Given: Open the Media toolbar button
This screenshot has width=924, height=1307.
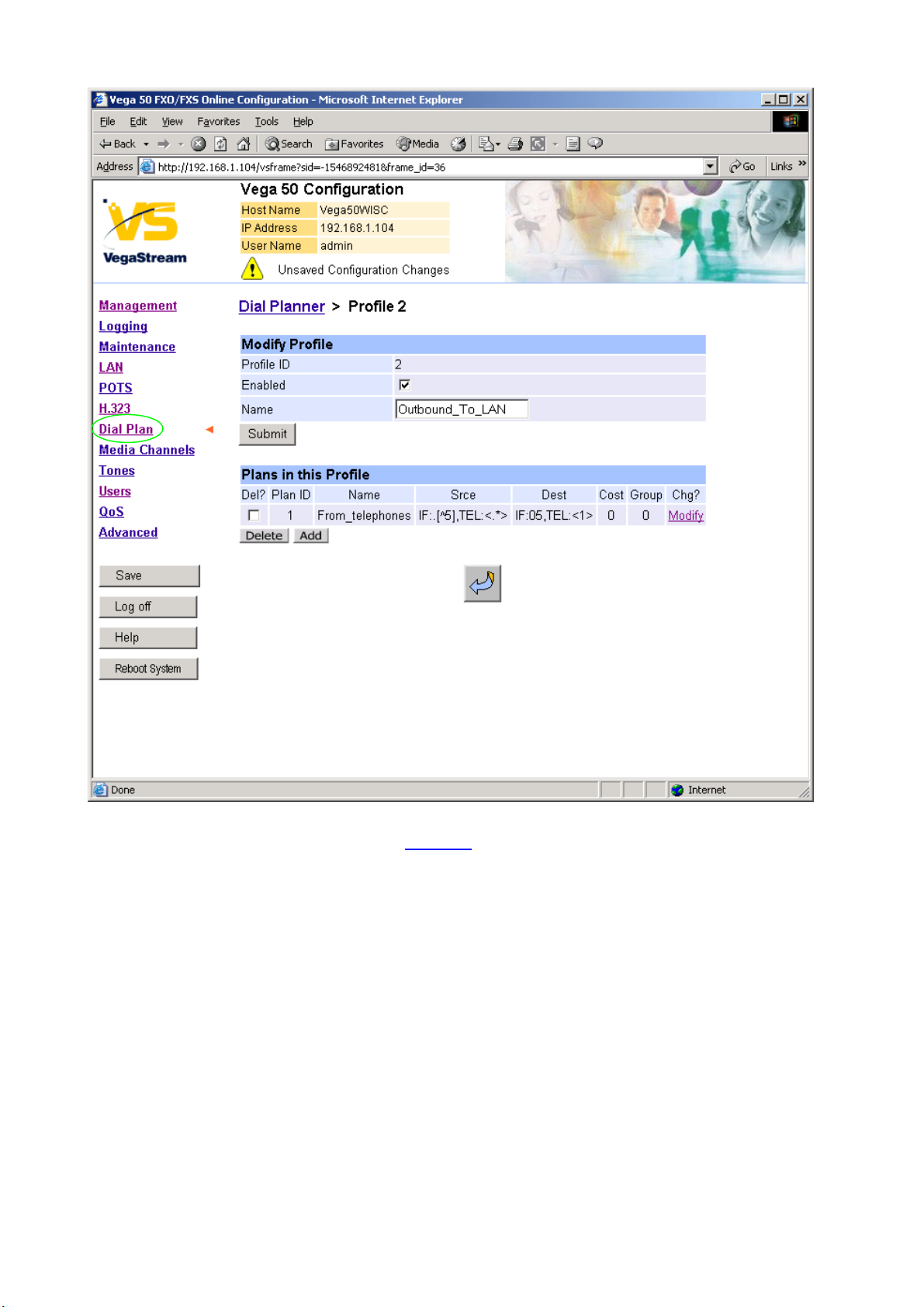Looking at the screenshot, I should (x=417, y=143).
